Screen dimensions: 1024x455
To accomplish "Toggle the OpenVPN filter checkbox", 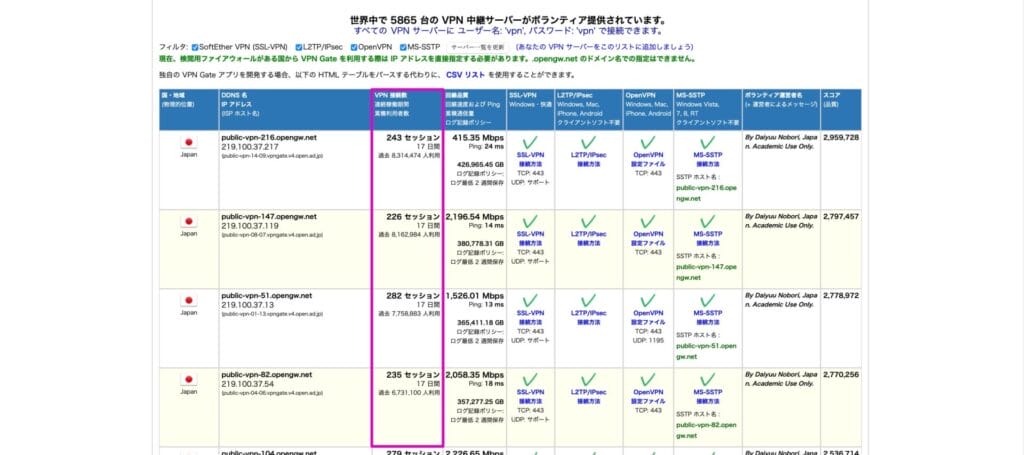I will click(x=354, y=48).
